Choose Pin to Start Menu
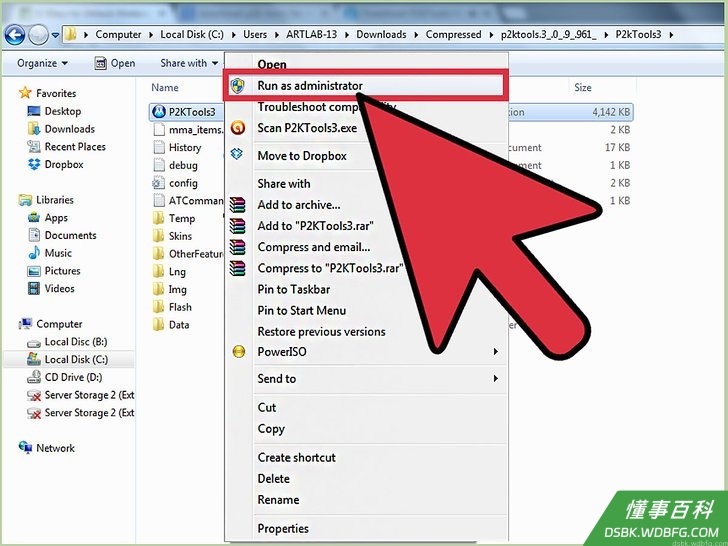The height and width of the screenshot is (546, 728). [302, 311]
